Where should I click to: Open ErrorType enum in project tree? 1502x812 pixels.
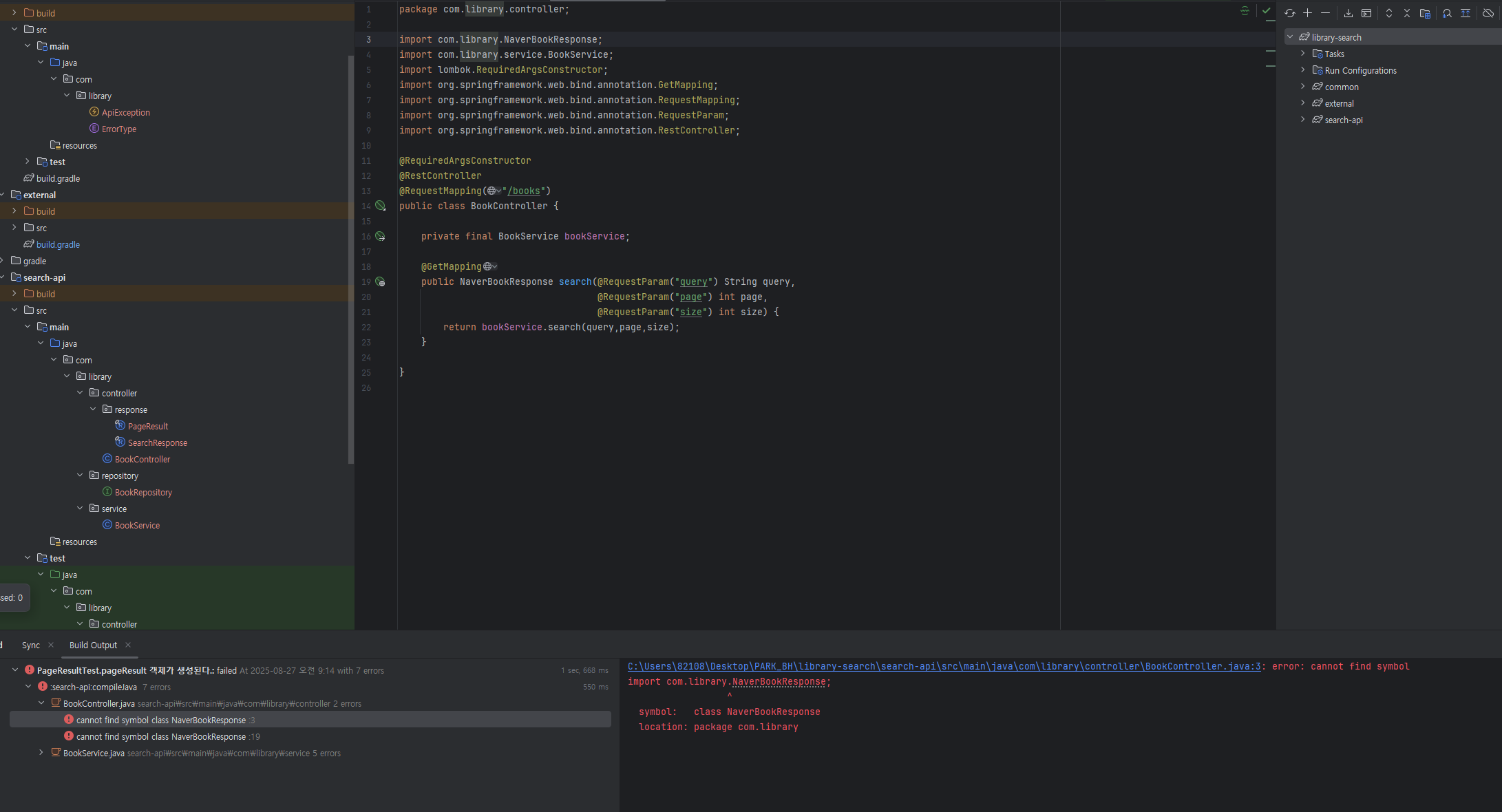[x=118, y=129]
